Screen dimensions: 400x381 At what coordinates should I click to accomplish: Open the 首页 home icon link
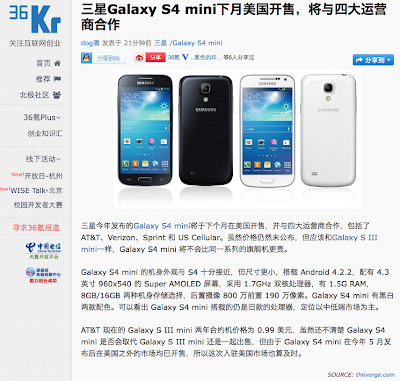[57, 63]
